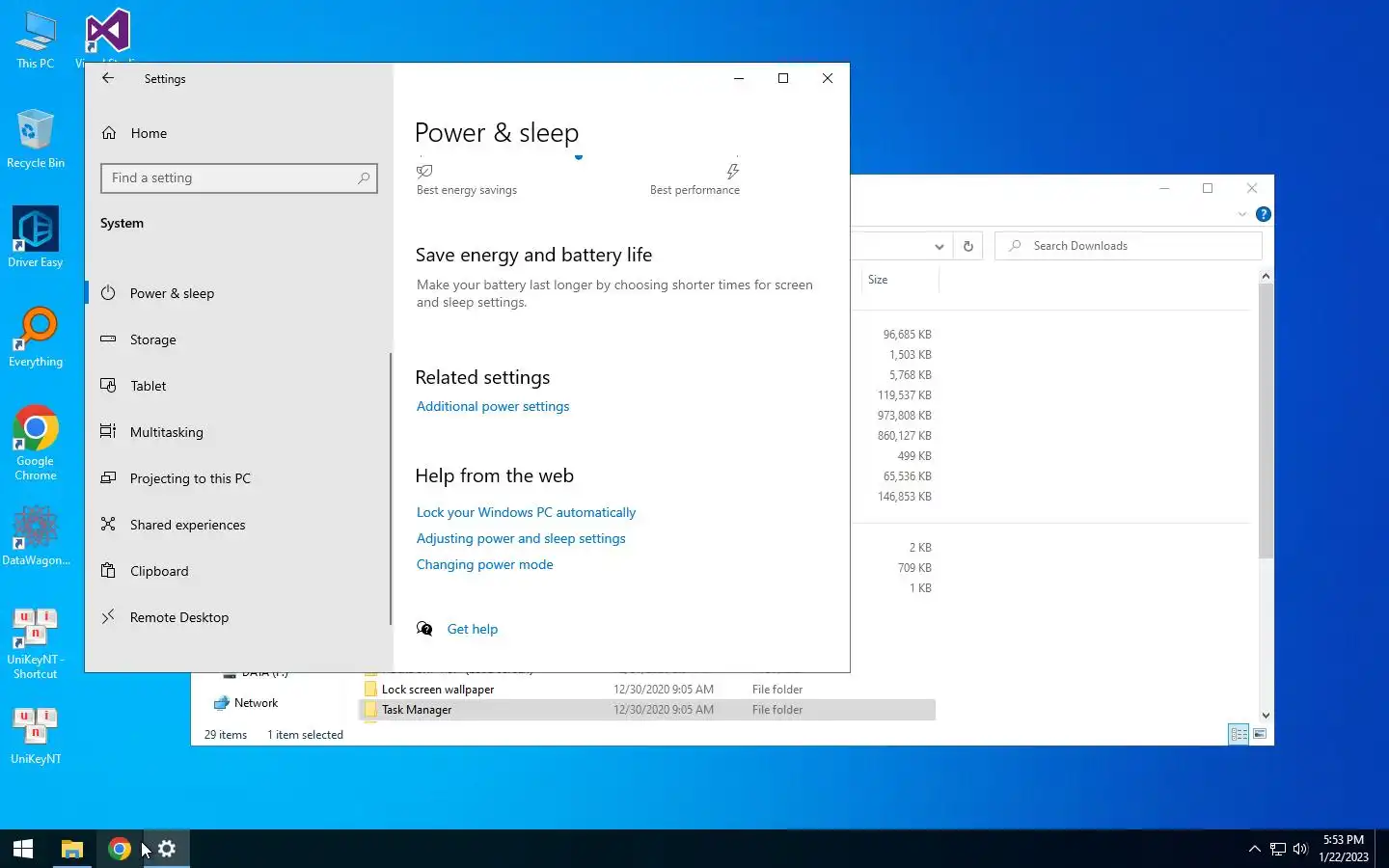Go back with the Settings back arrow
The image size is (1389, 868).
pyautogui.click(x=108, y=78)
